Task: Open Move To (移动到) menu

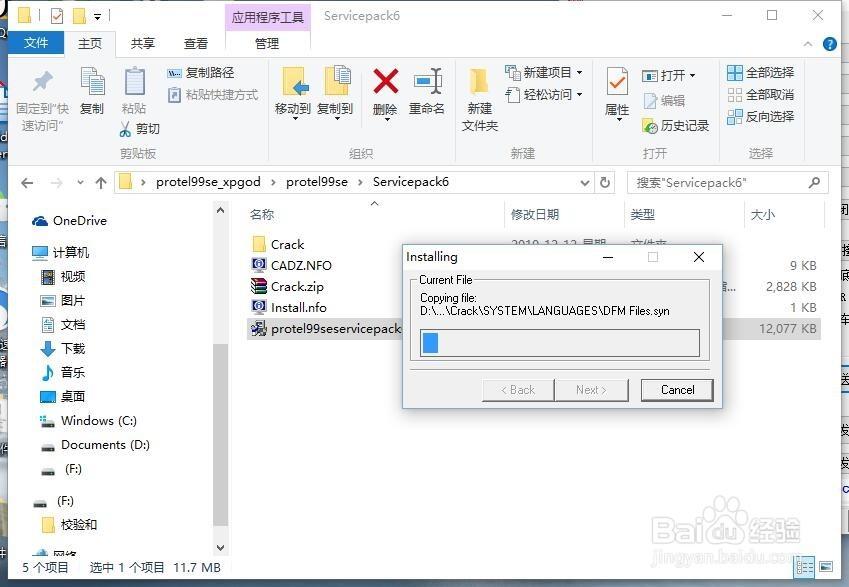Action: (x=293, y=92)
